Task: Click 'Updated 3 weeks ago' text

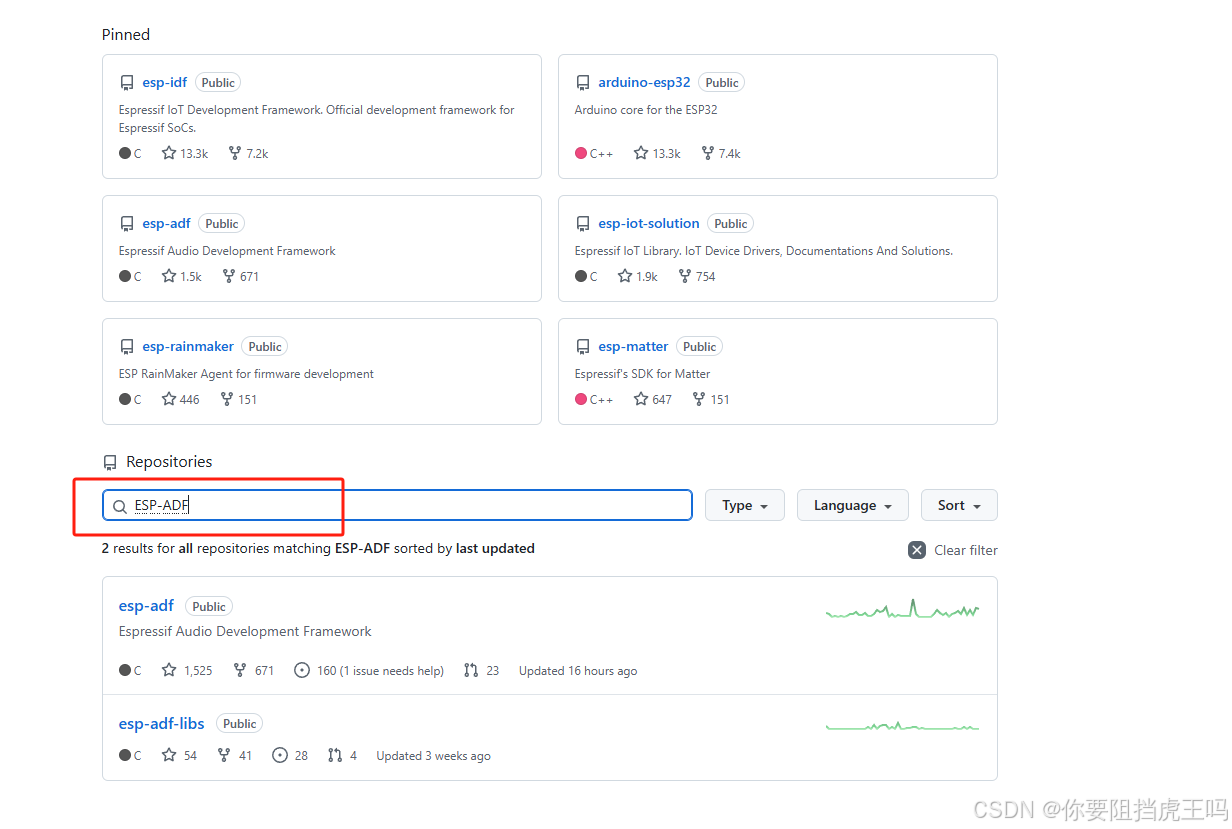Action: tap(433, 755)
